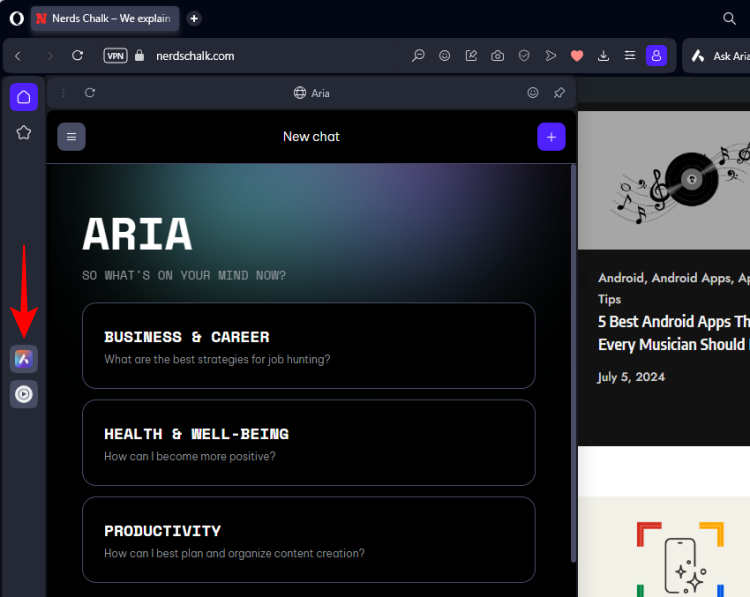Choose the Business & Career prompt card
The width and height of the screenshot is (750, 597).
click(308, 346)
